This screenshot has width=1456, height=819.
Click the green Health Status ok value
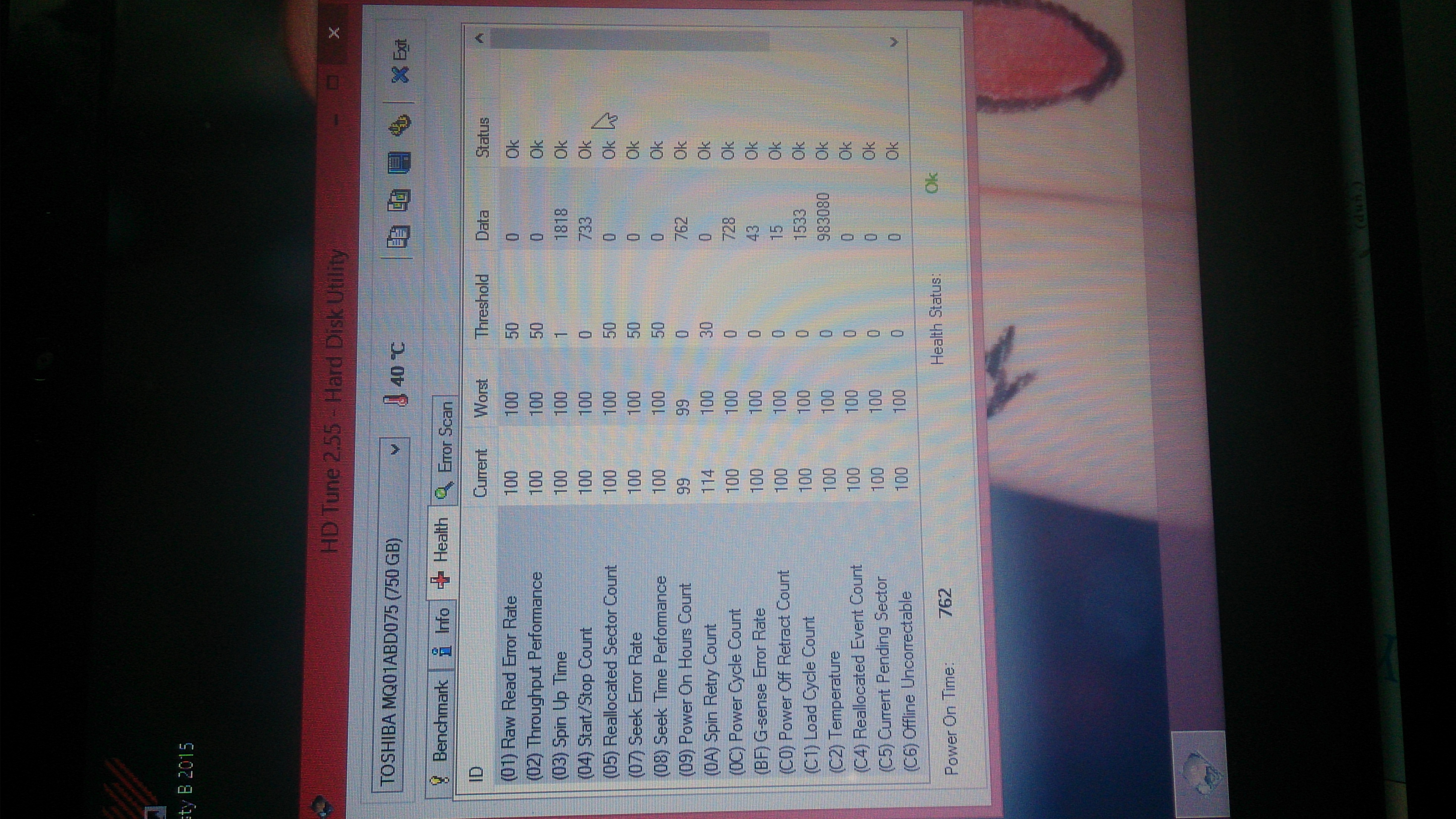tap(932, 183)
